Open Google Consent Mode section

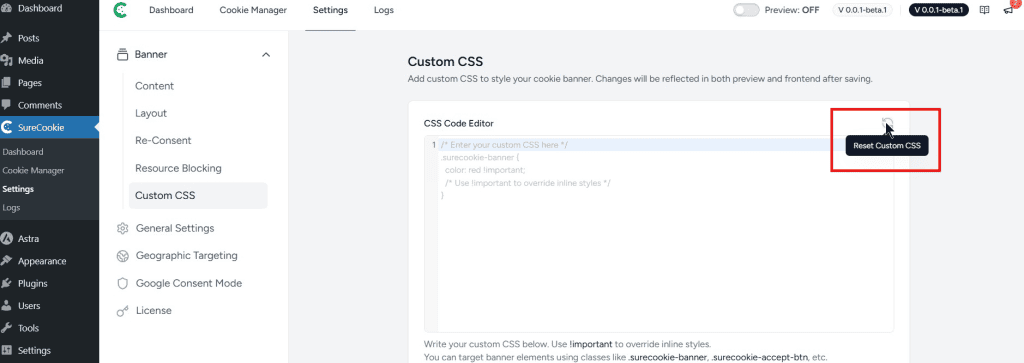point(189,283)
